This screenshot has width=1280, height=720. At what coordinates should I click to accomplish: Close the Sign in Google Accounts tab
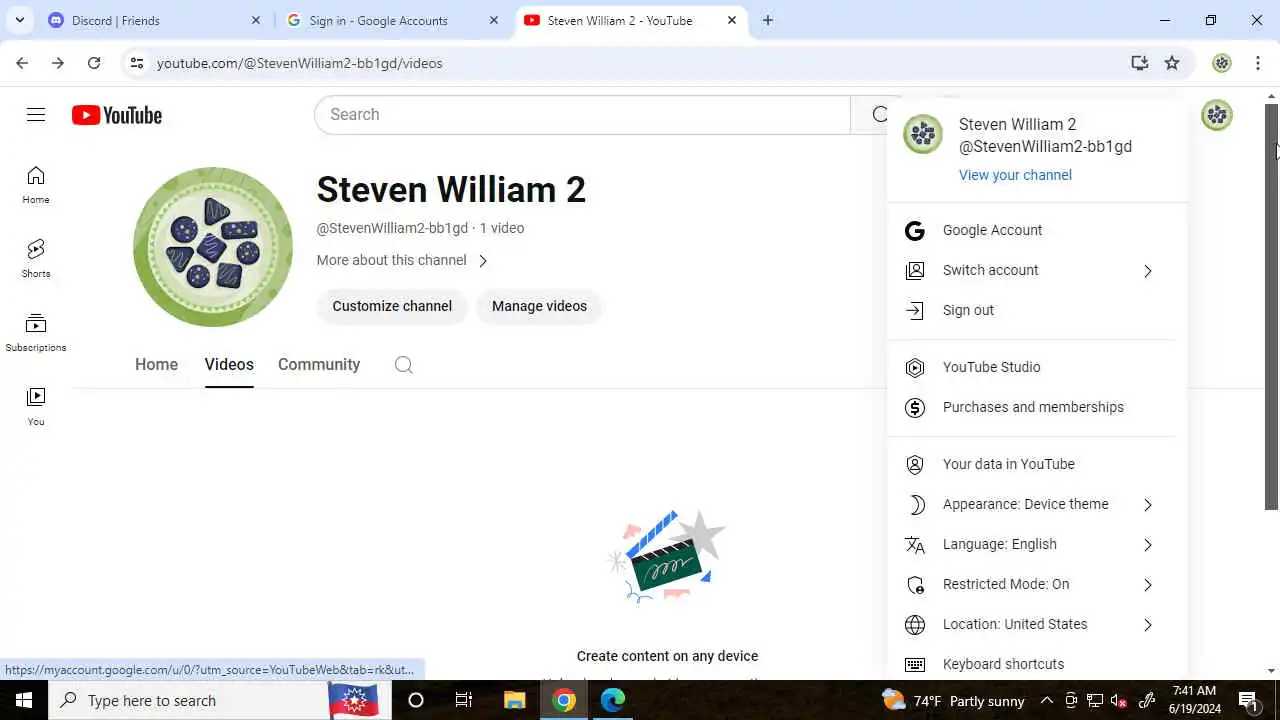click(493, 20)
